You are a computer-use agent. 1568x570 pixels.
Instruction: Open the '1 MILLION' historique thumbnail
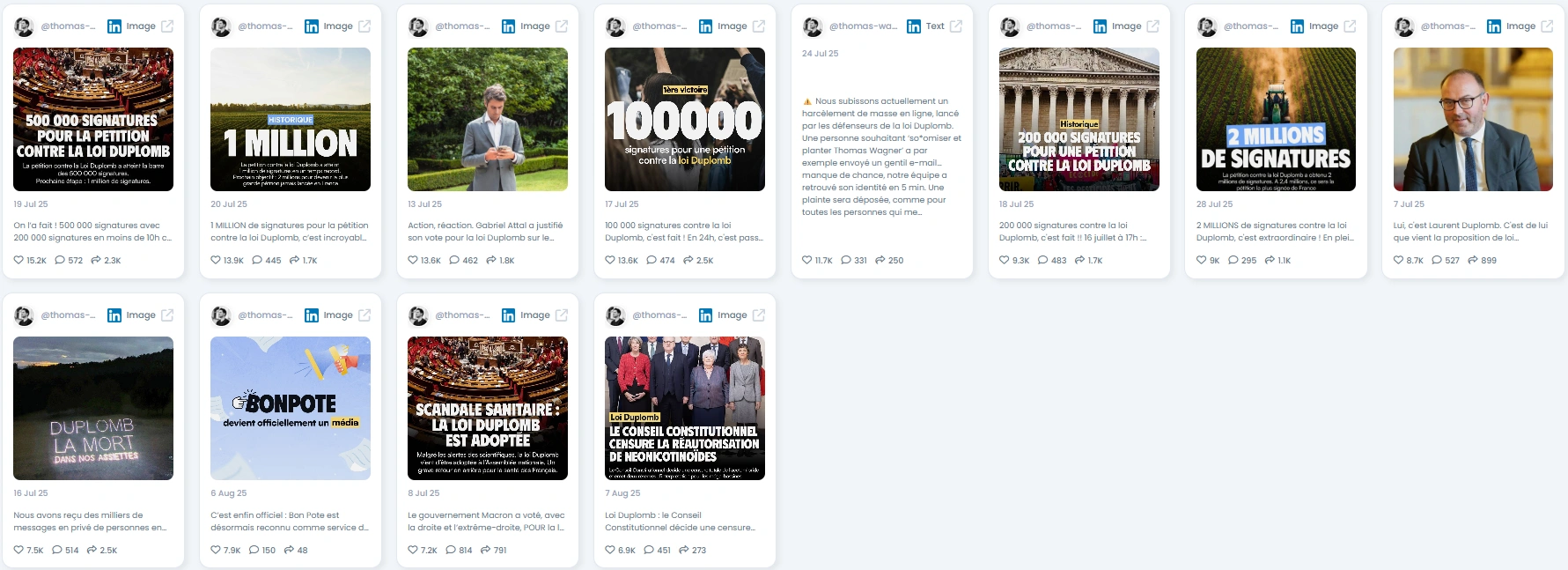click(291, 119)
